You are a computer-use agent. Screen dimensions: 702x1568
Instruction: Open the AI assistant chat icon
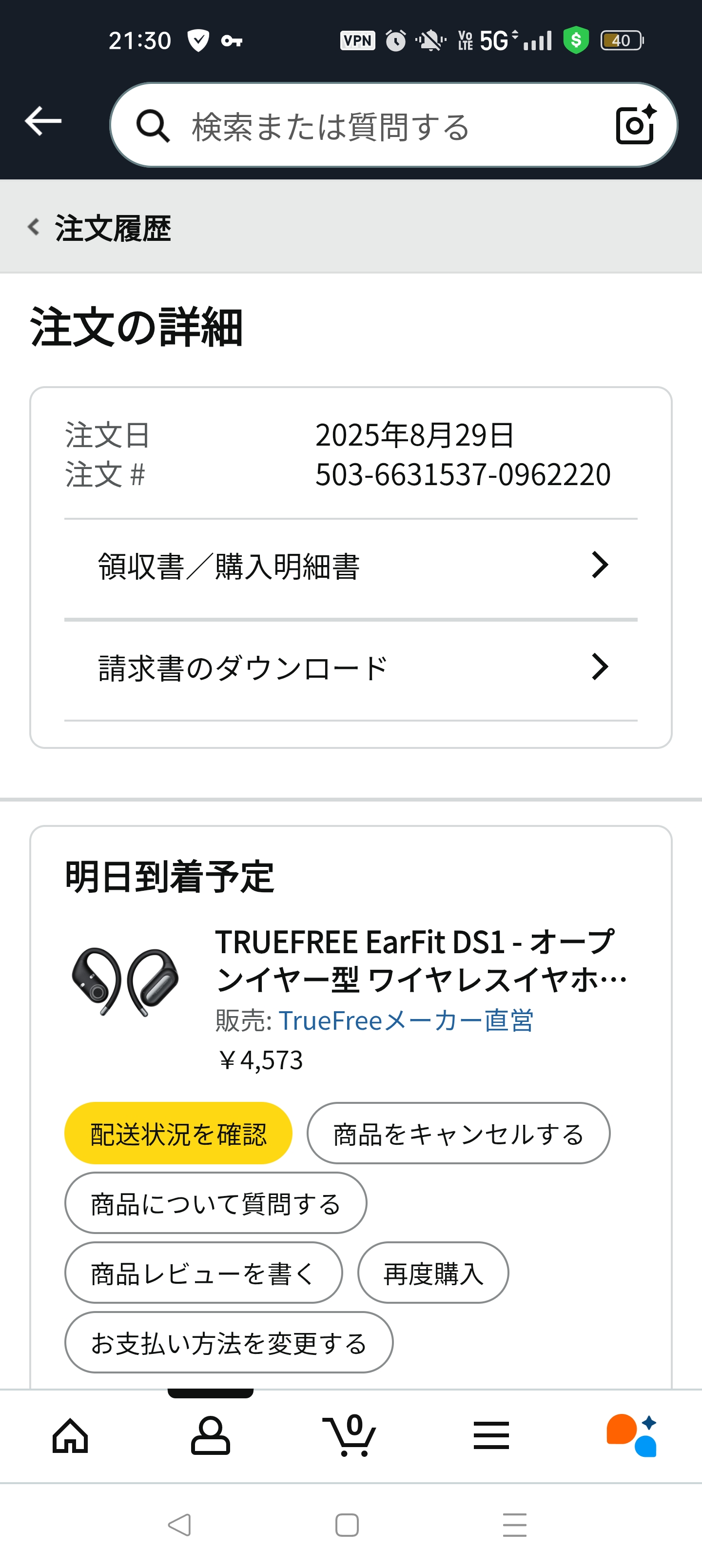coord(631,1436)
